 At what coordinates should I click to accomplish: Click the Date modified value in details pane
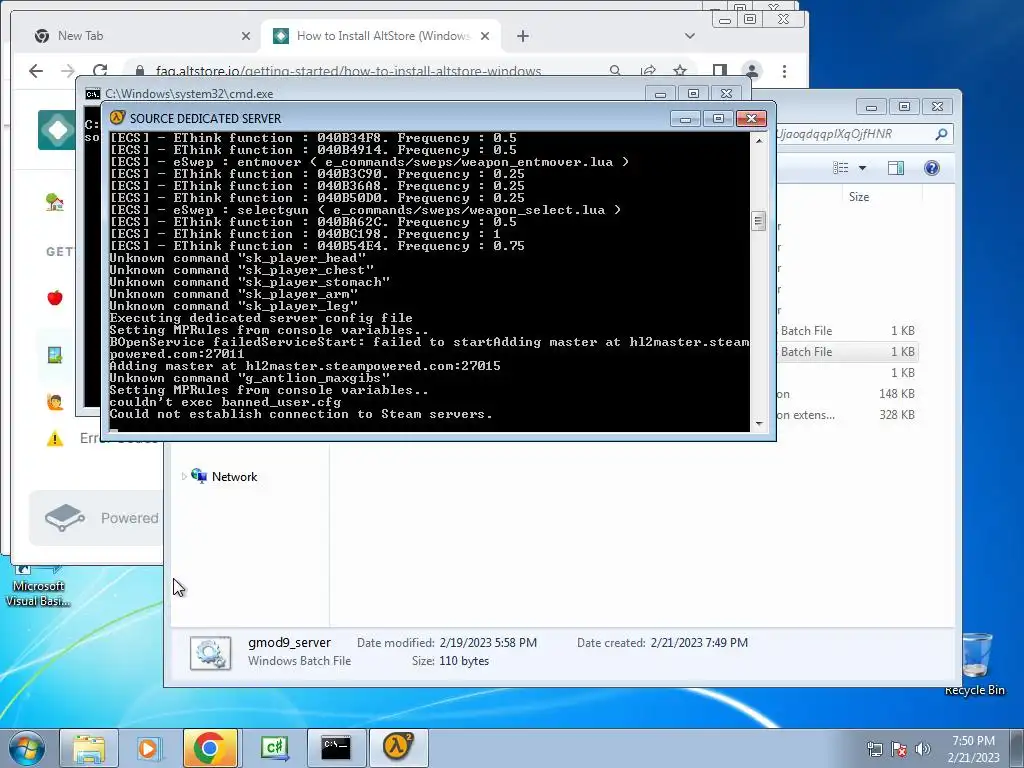488,643
